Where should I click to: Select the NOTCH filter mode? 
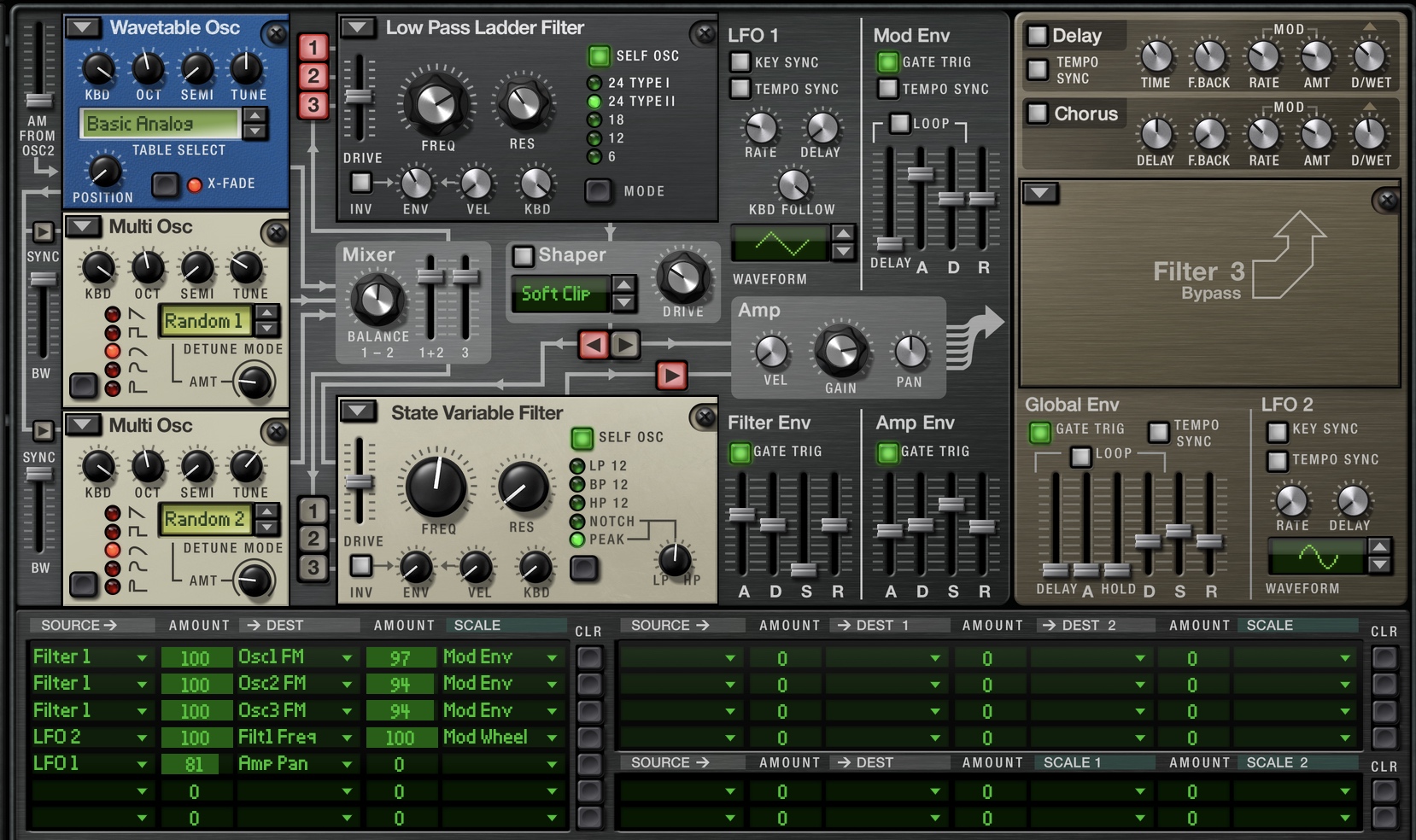coord(577,522)
